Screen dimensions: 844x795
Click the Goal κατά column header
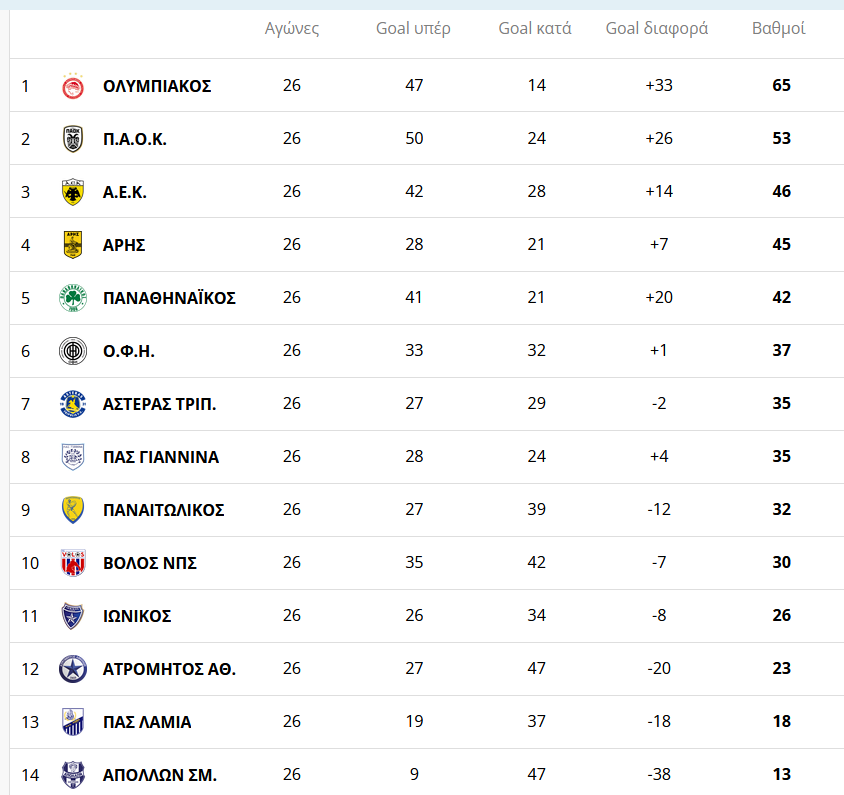[535, 28]
